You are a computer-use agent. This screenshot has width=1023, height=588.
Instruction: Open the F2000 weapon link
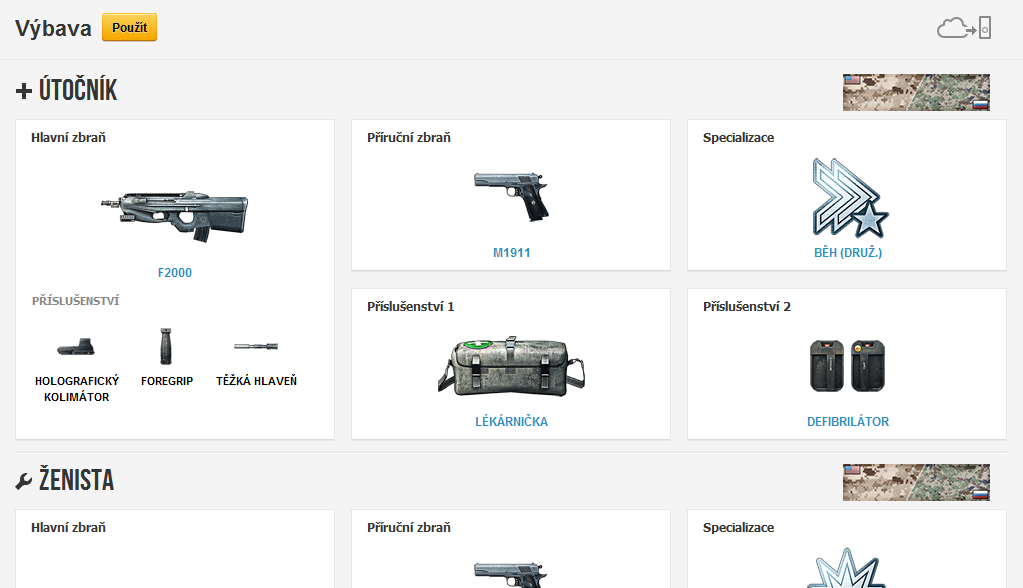pyautogui.click(x=175, y=273)
